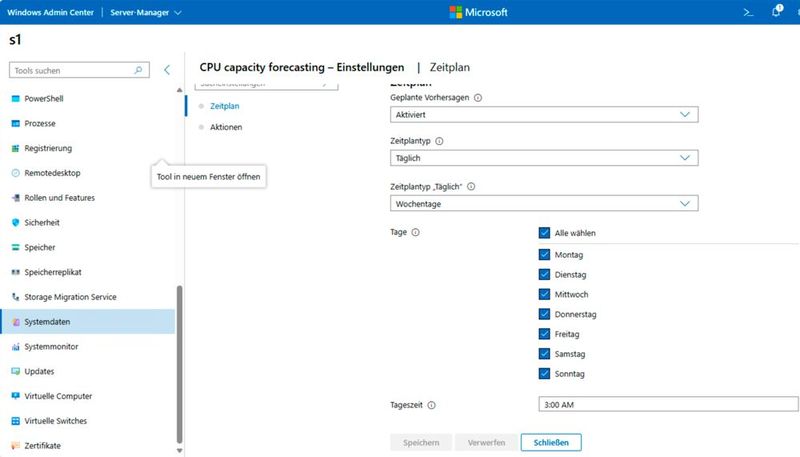
Task: Click the Prozesse icon in sidebar
Action: point(15,123)
